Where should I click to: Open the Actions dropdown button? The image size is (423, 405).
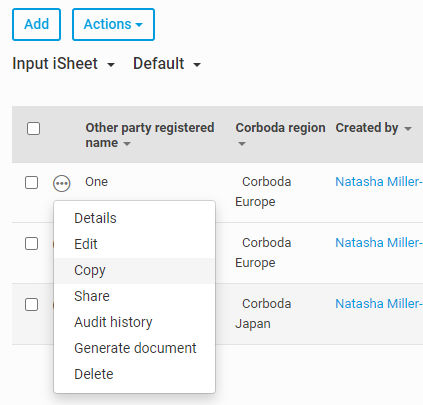coord(113,25)
